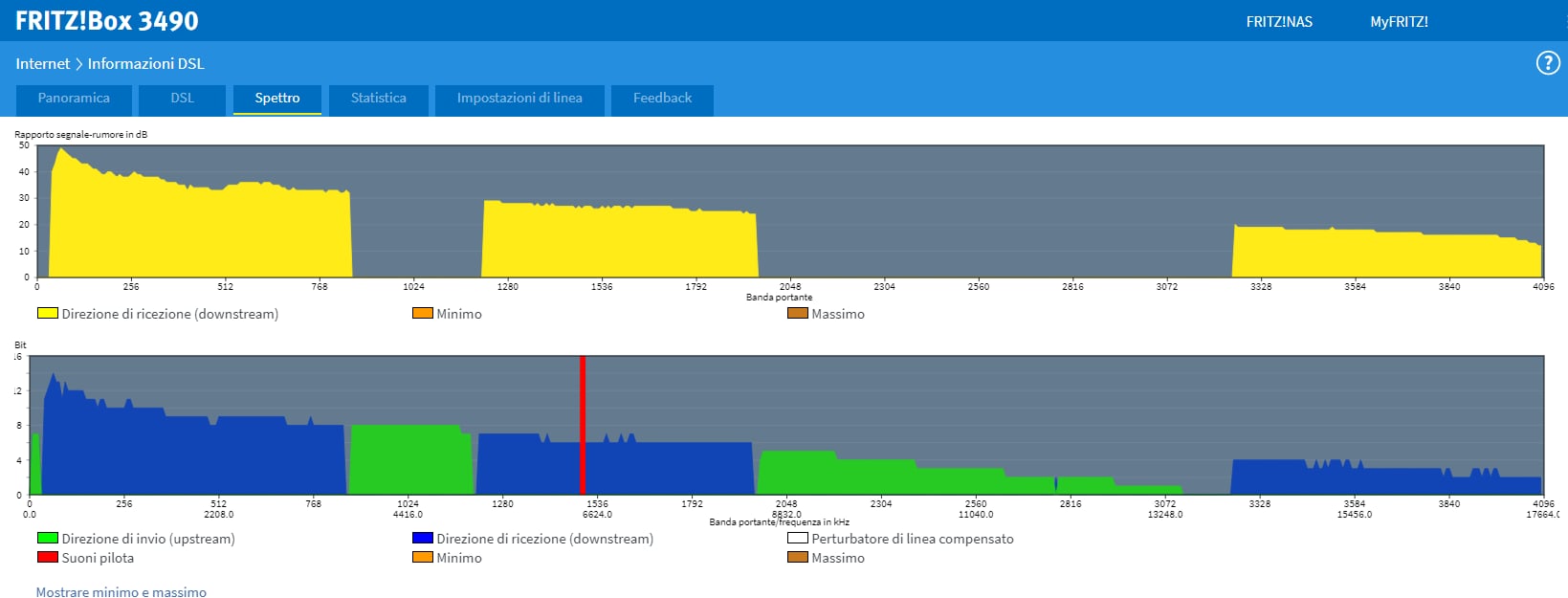The image size is (1568, 598).
Task: Switch to the Statistica tab
Action: pos(378,99)
